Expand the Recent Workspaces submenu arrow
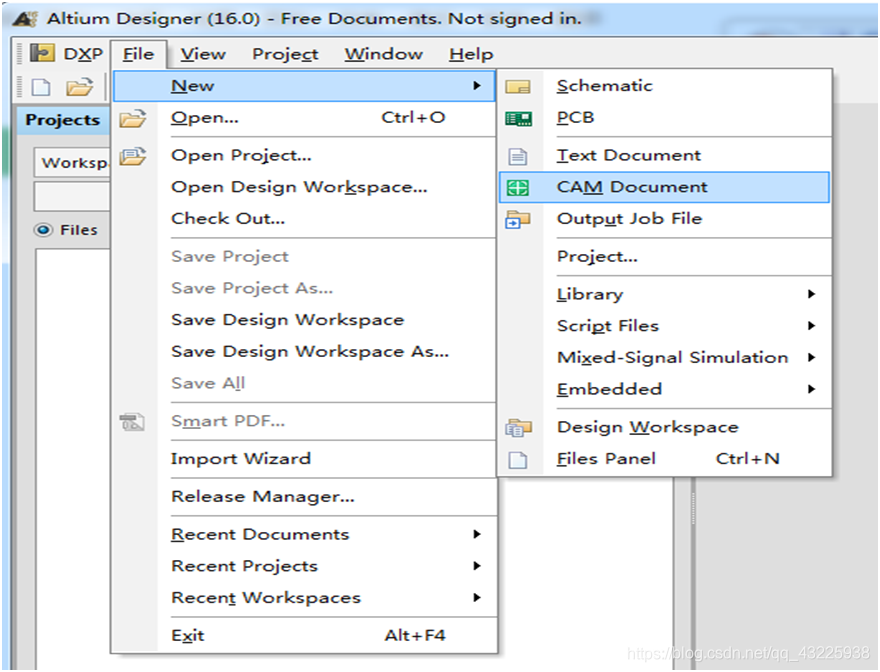880x672 pixels. coord(476,597)
